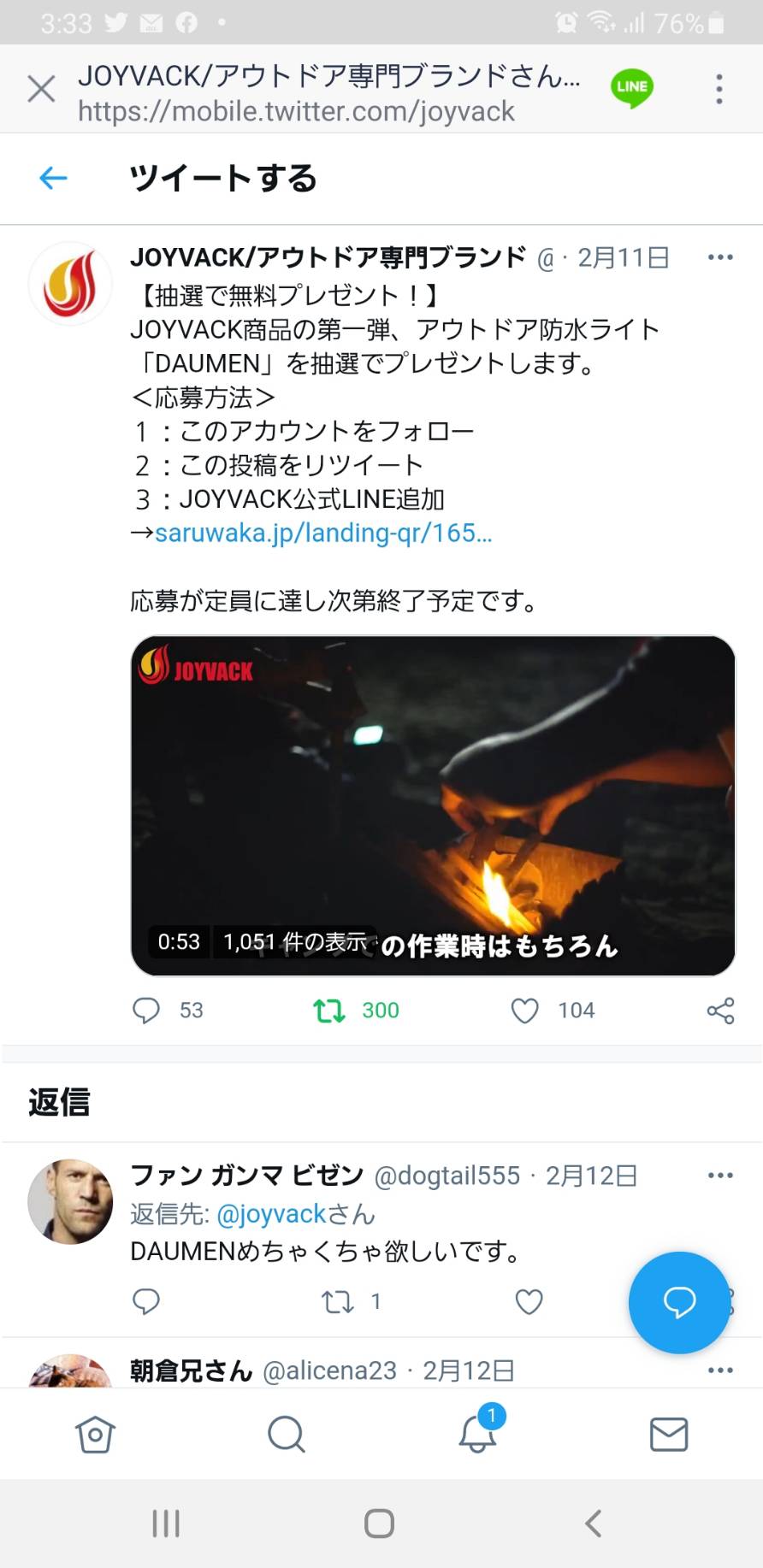
Task: Open the browser three-dot overflow menu
Action: (719, 89)
